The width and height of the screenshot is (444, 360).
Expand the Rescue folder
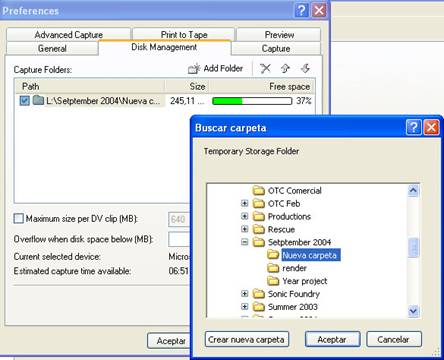click(245, 229)
